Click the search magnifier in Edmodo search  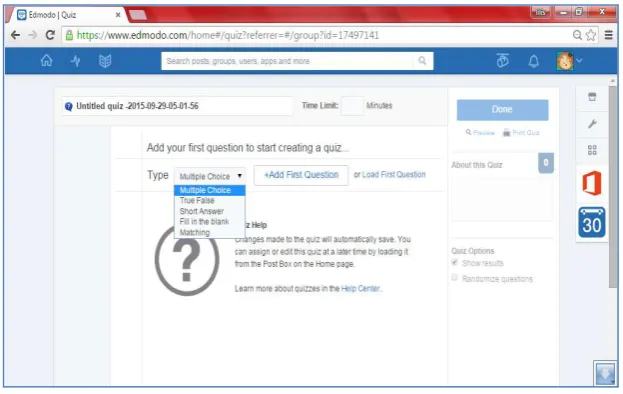click(x=422, y=60)
